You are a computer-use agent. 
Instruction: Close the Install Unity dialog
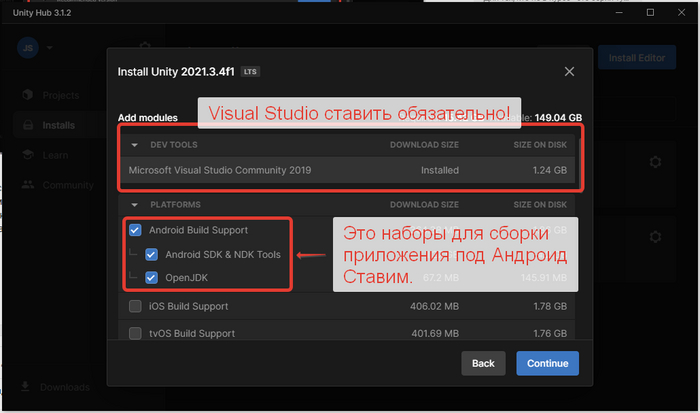pyautogui.click(x=569, y=71)
